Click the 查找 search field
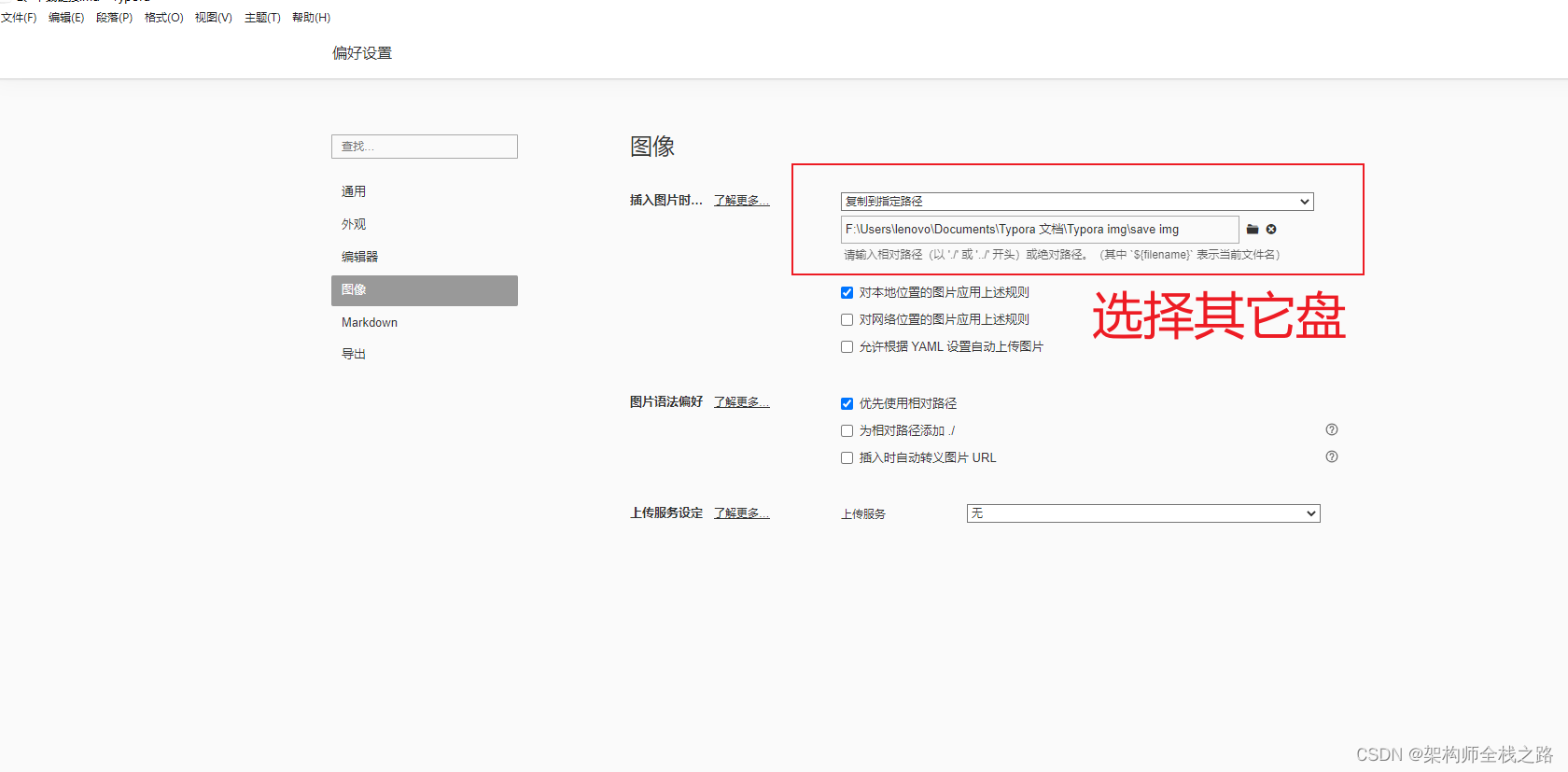Screen dimensions: 1568x772 coord(425,147)
